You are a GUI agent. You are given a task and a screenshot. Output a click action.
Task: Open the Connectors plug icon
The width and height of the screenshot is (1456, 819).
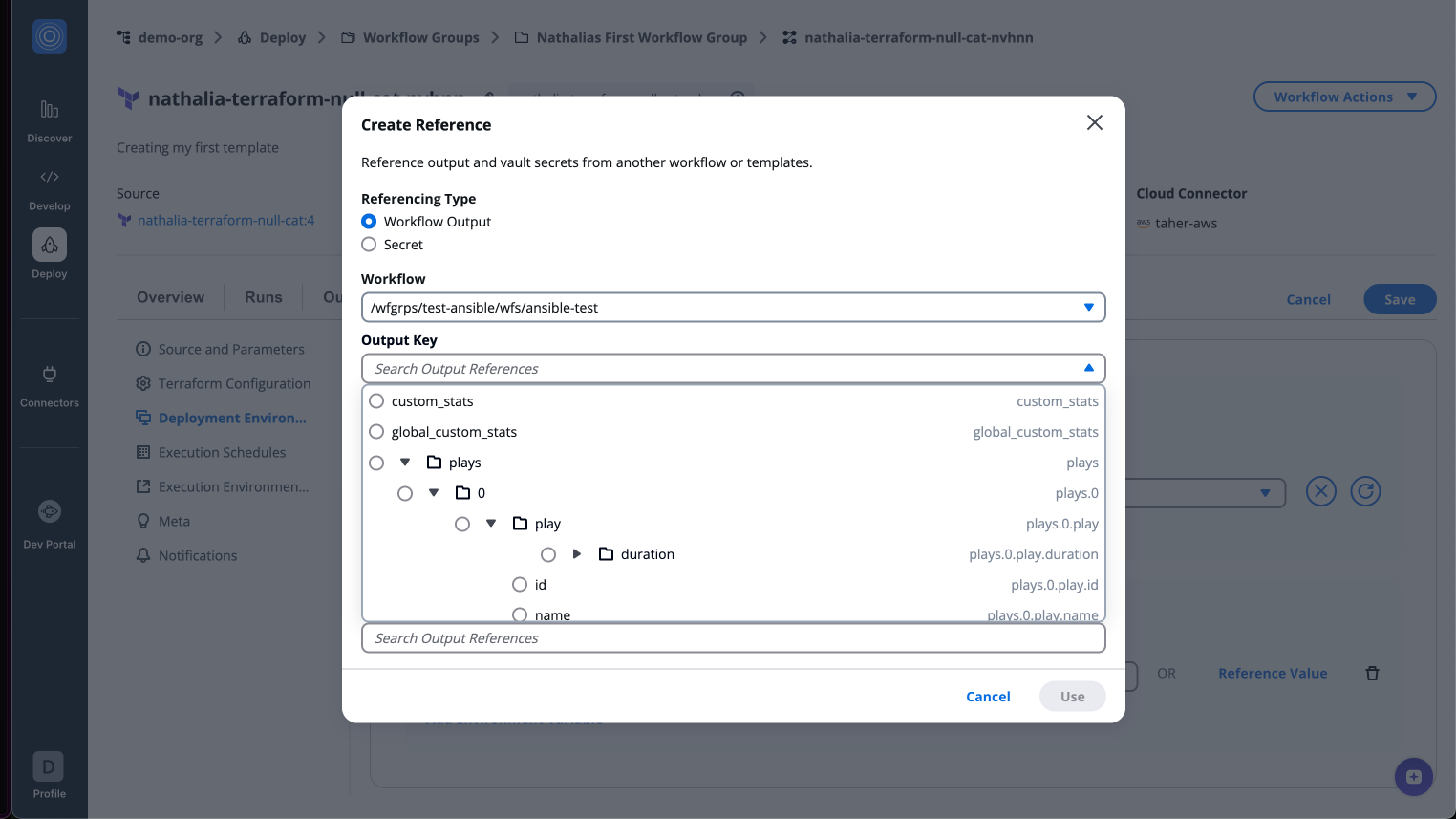[x=50, y=375]
